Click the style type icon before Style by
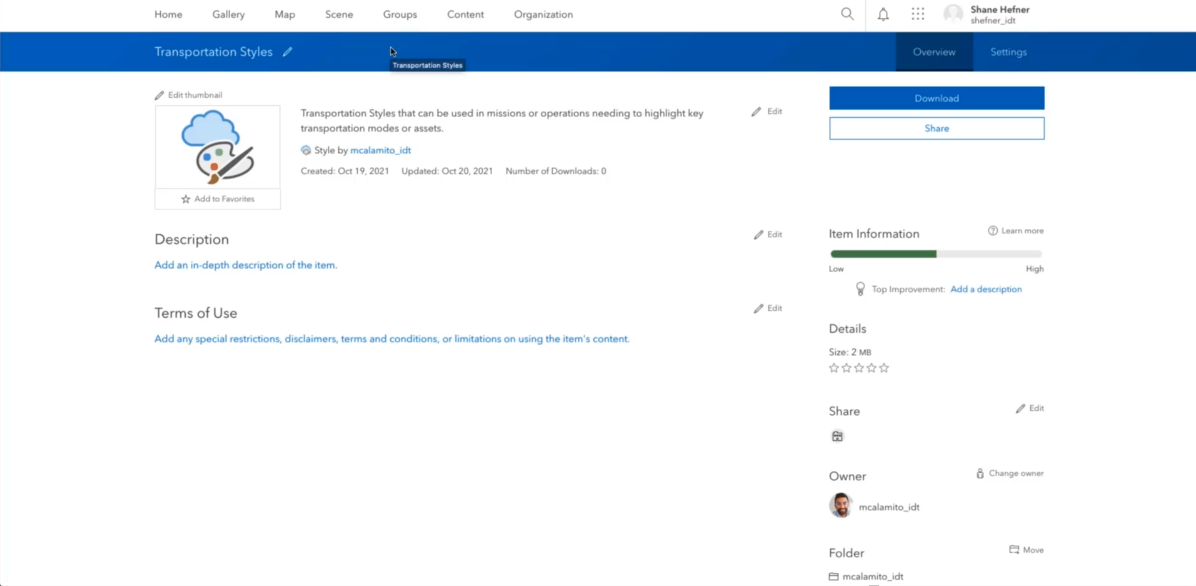 tap(306, 150)
